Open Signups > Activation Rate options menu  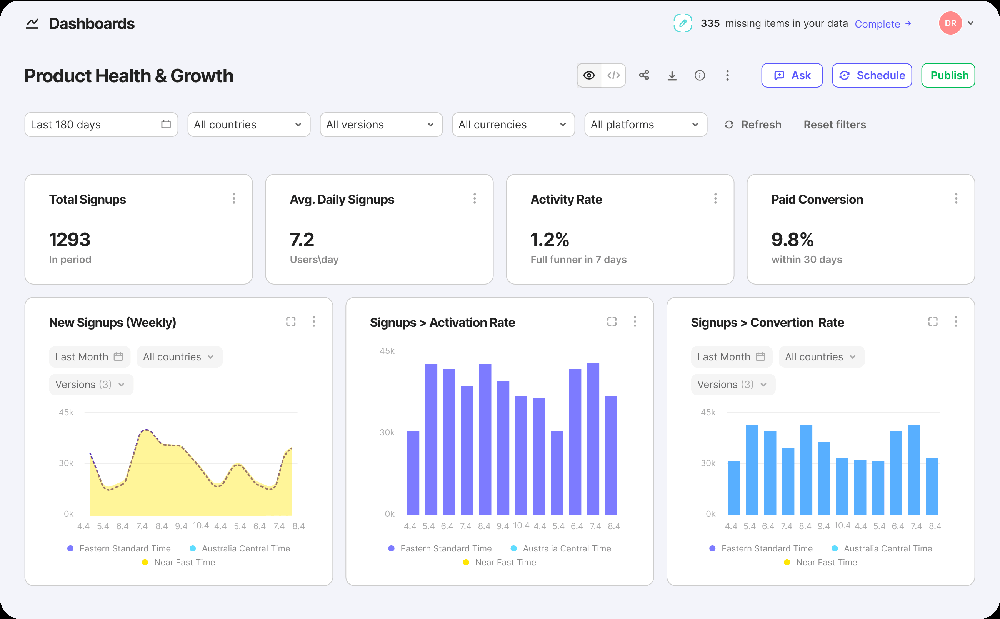[x=635, y=322]
